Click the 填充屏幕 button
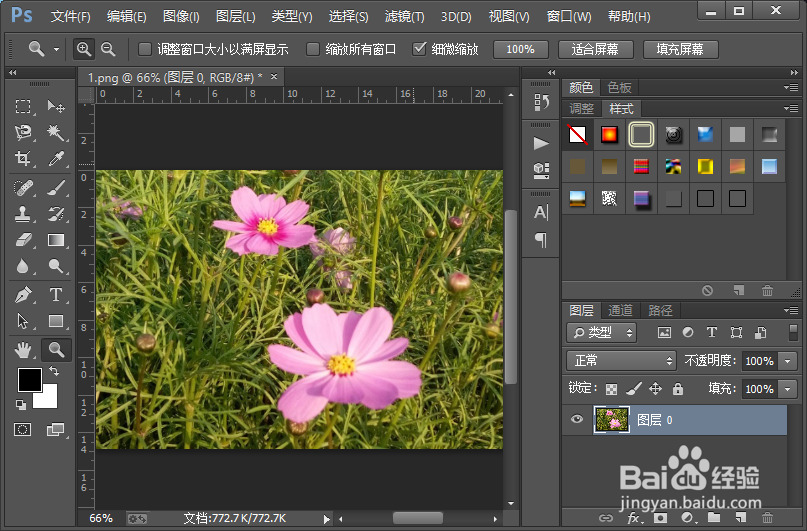 pyautogui.click(x=680, y=49)
